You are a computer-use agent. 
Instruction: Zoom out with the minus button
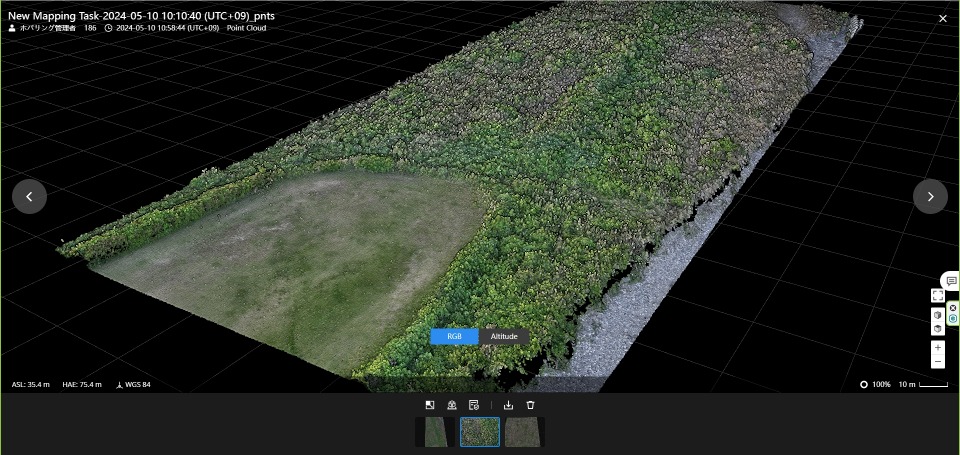pos(937,361)
